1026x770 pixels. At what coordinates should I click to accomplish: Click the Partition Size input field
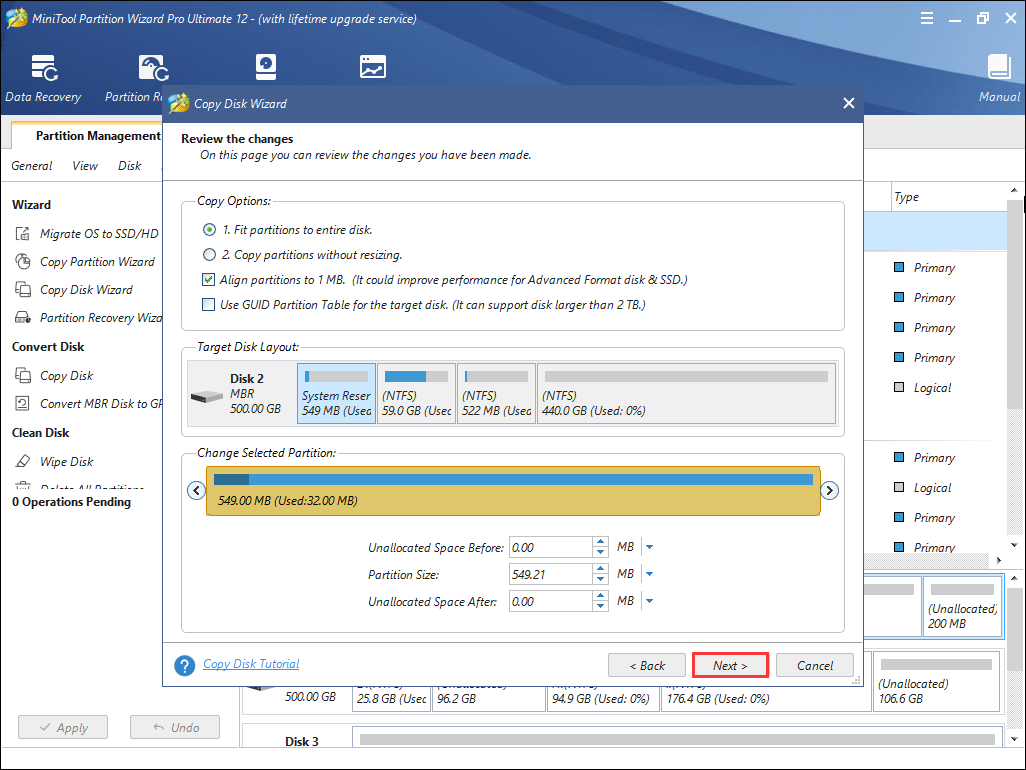click(x=551, y=574)
